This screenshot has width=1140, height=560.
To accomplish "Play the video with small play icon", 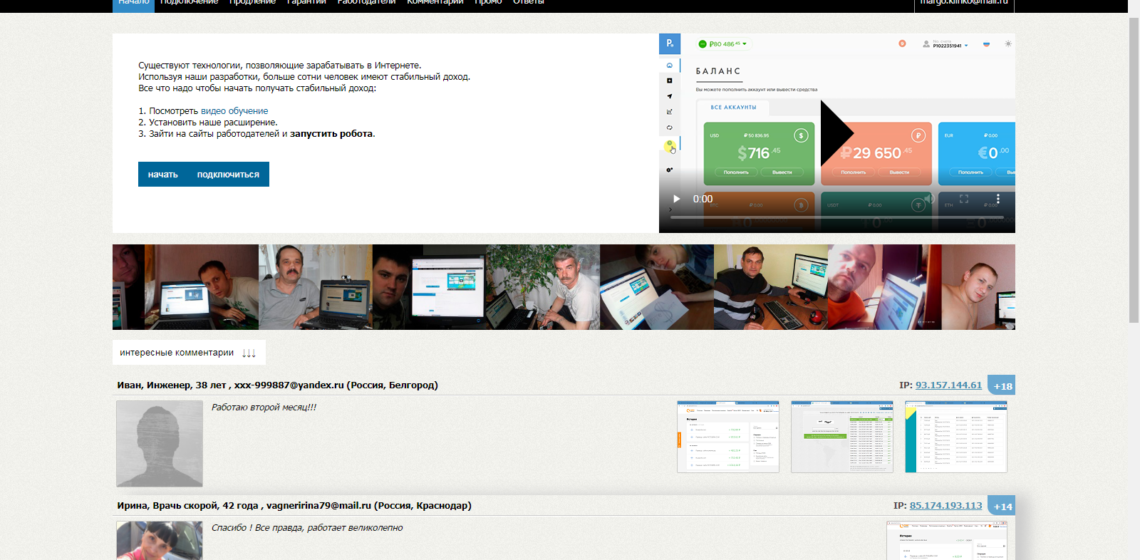I will 677,200.
